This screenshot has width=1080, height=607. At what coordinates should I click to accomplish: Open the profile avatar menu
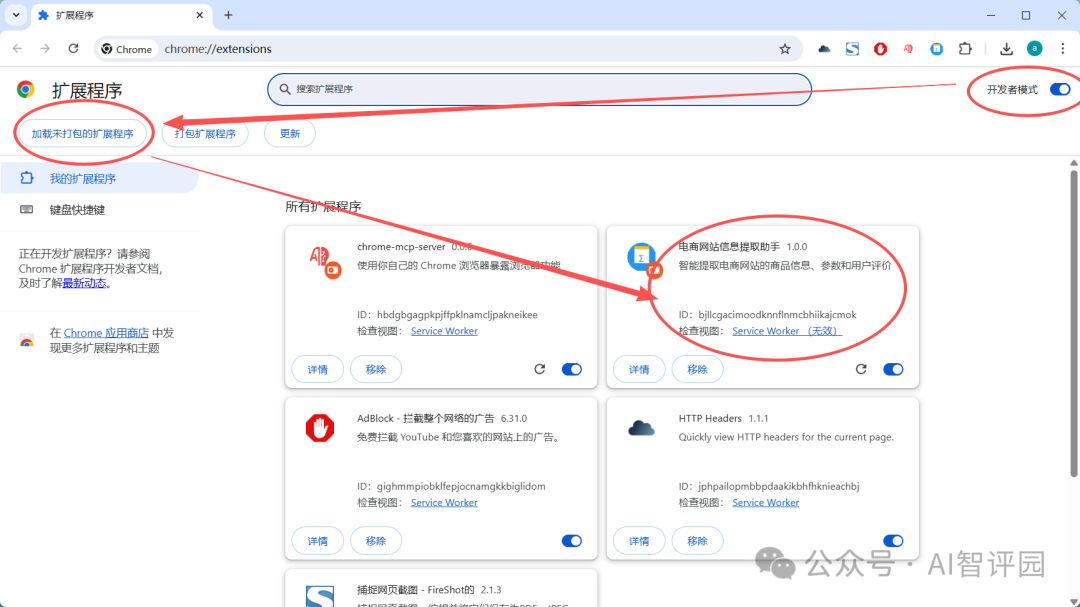coord(1034,48)
